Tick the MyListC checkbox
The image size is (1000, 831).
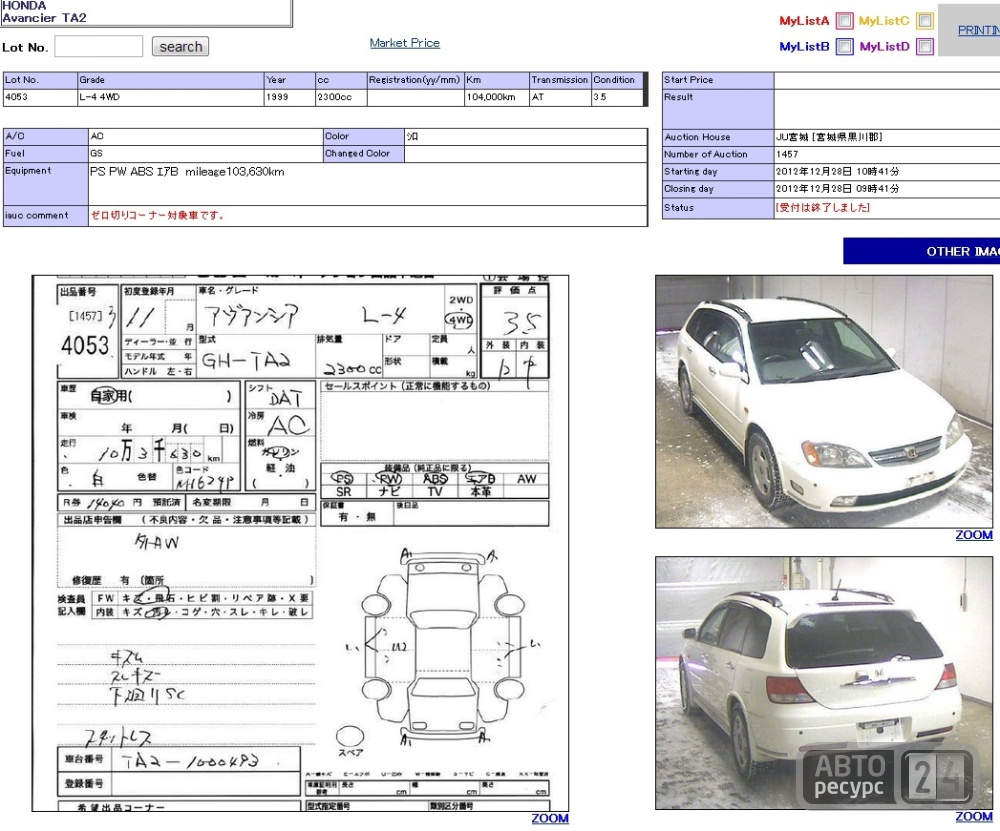(925, 21)
